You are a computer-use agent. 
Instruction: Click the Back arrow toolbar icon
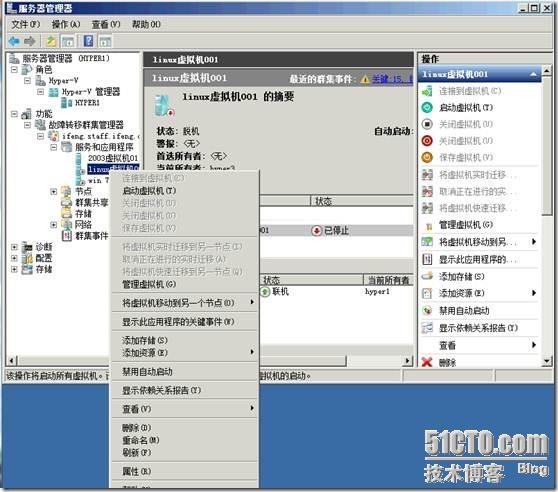[x=14, y=41]
